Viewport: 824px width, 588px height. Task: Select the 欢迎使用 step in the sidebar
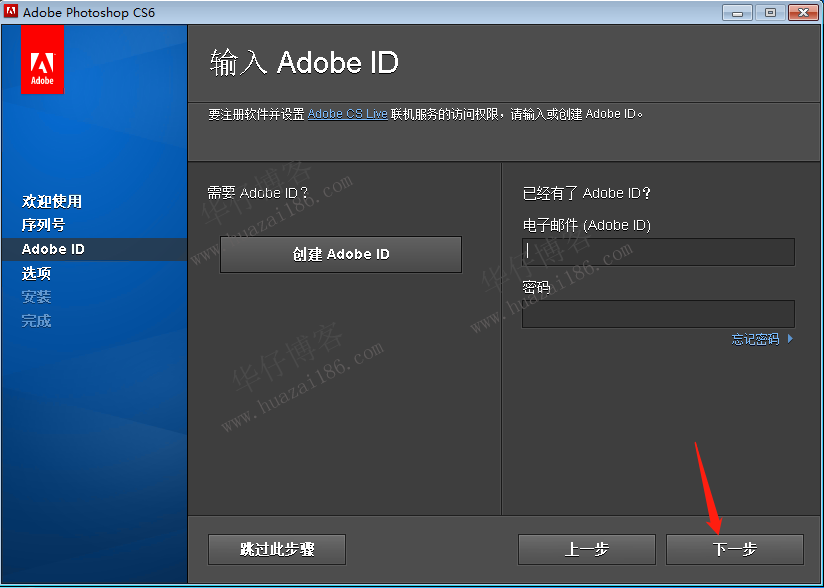click(52, 201)
